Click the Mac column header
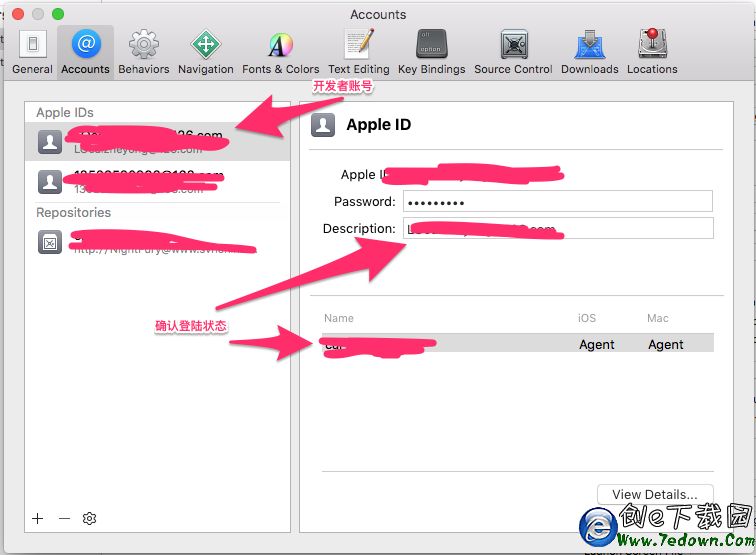 point(658,318)
